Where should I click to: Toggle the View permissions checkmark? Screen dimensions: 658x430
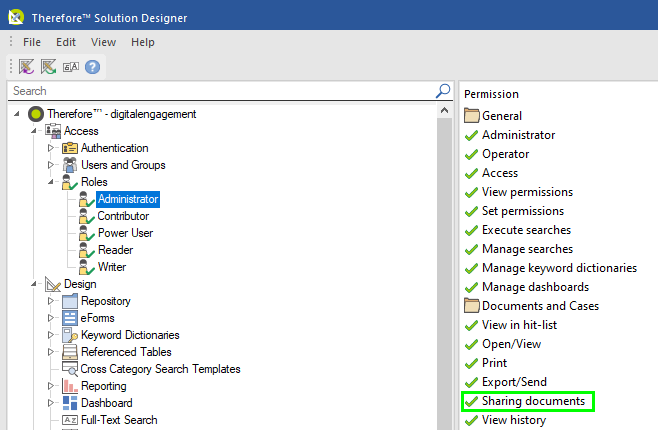[472, 192]
